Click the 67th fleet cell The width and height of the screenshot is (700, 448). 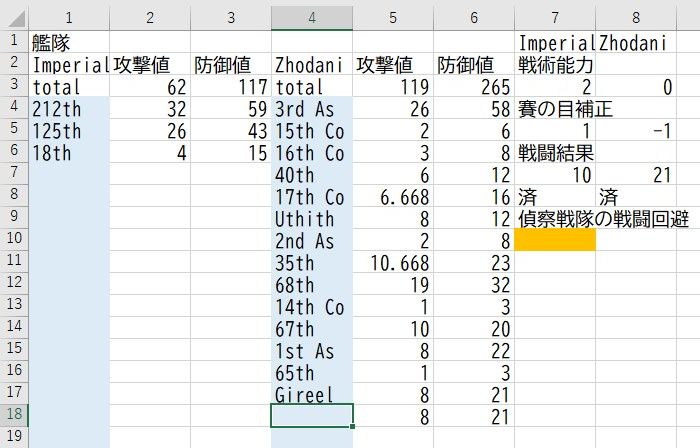pyautogui.click(x=312, y=328)
